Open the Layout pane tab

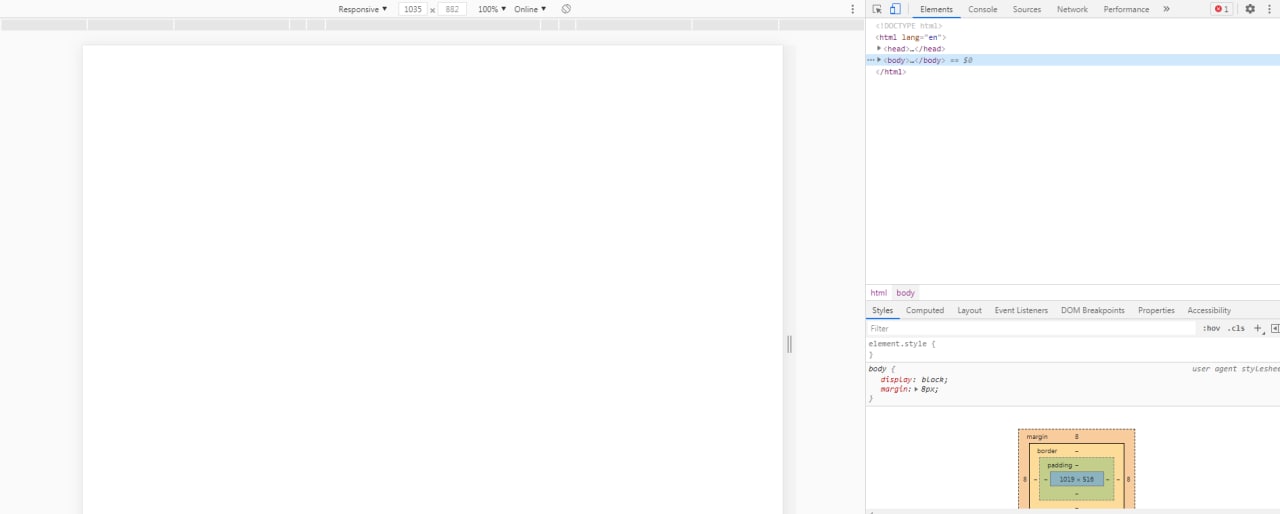pyautogui.click(x=969, y=310)
